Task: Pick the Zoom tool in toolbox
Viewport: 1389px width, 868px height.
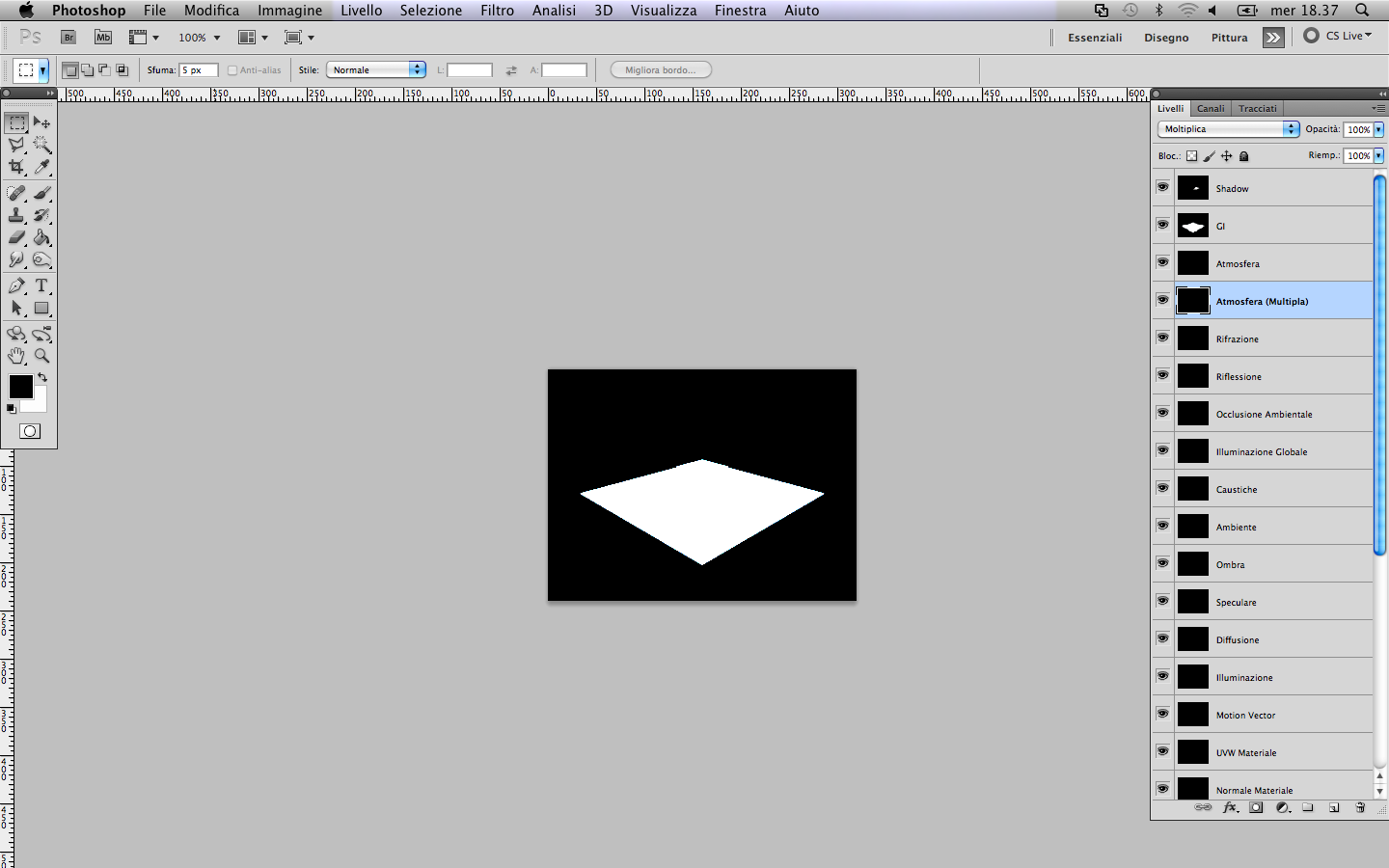Action: point(41,356)
